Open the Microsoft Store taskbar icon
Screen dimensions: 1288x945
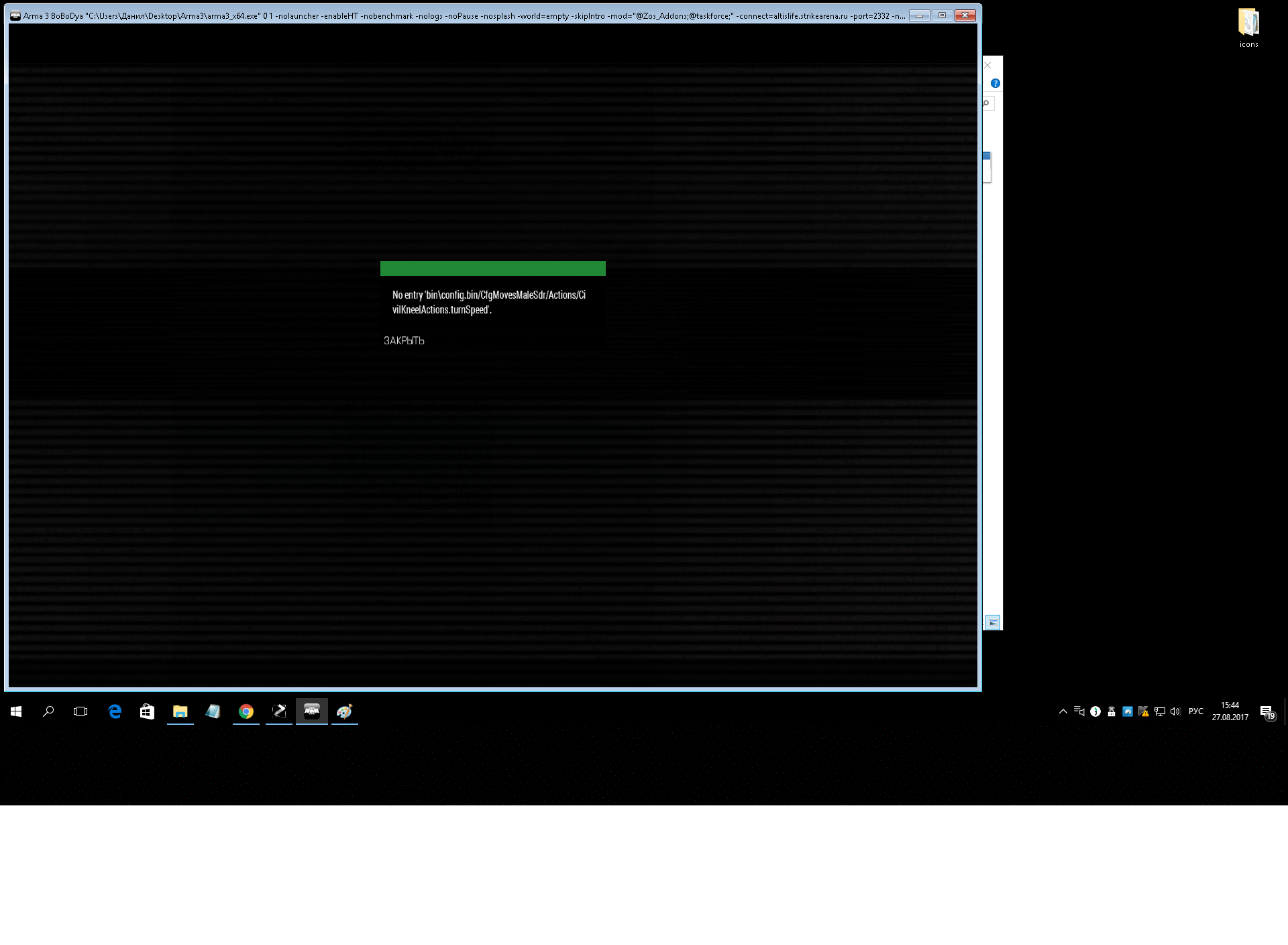[147, 711]
